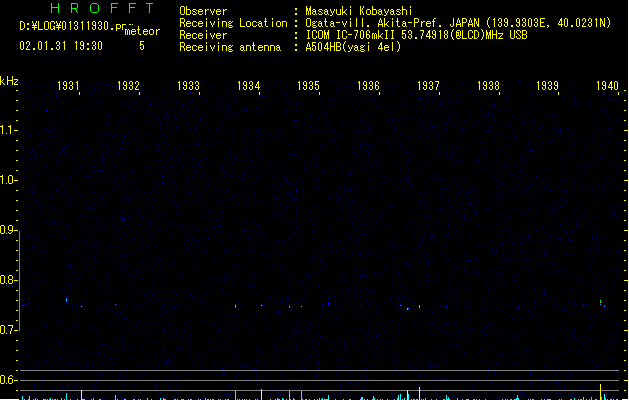Click the 1933 time axis marker

(x=188, y=86)
